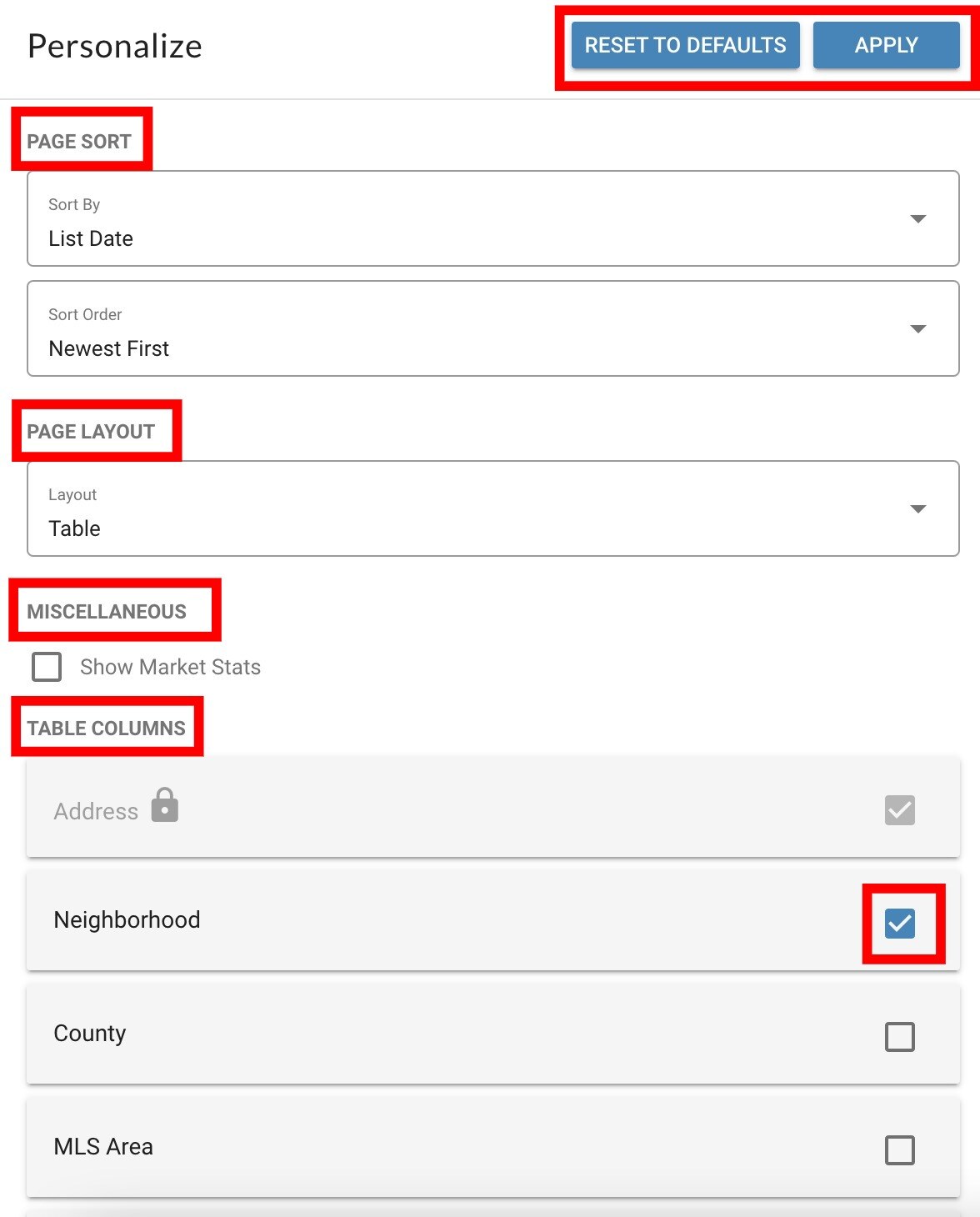Uncheck the Neighborhood column checkbox
This screenshot has width=980, height=1217.
[x=900, y=924]
